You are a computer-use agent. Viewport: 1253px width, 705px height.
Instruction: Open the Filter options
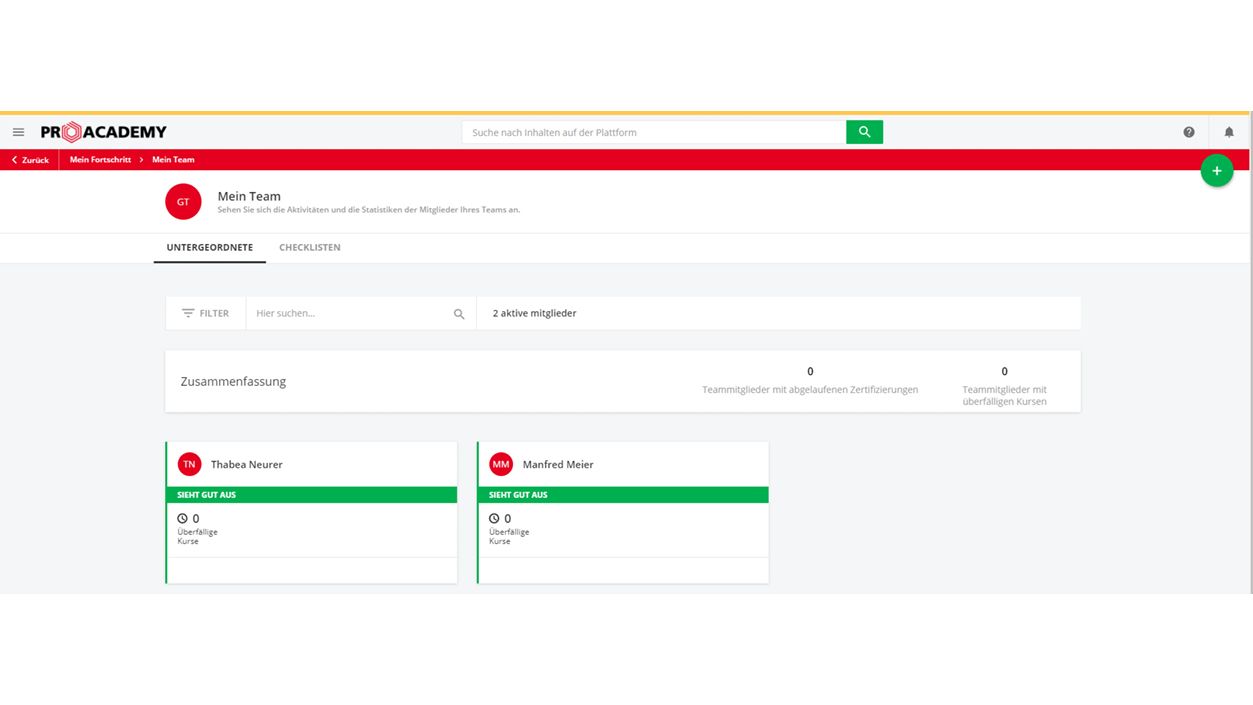205,313
